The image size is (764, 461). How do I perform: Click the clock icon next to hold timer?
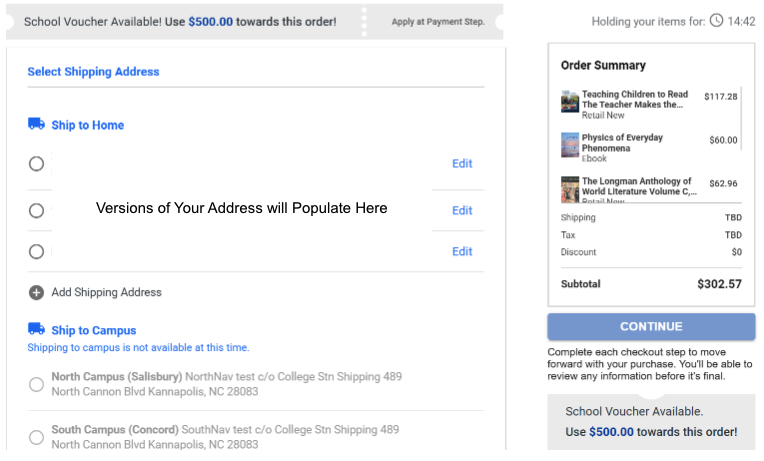click(x=716, y=20)
